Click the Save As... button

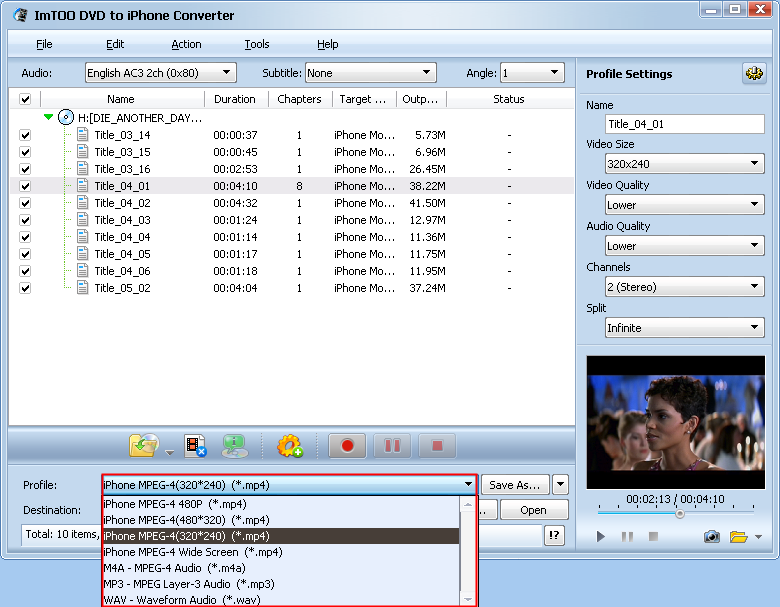tap(515, 485)
